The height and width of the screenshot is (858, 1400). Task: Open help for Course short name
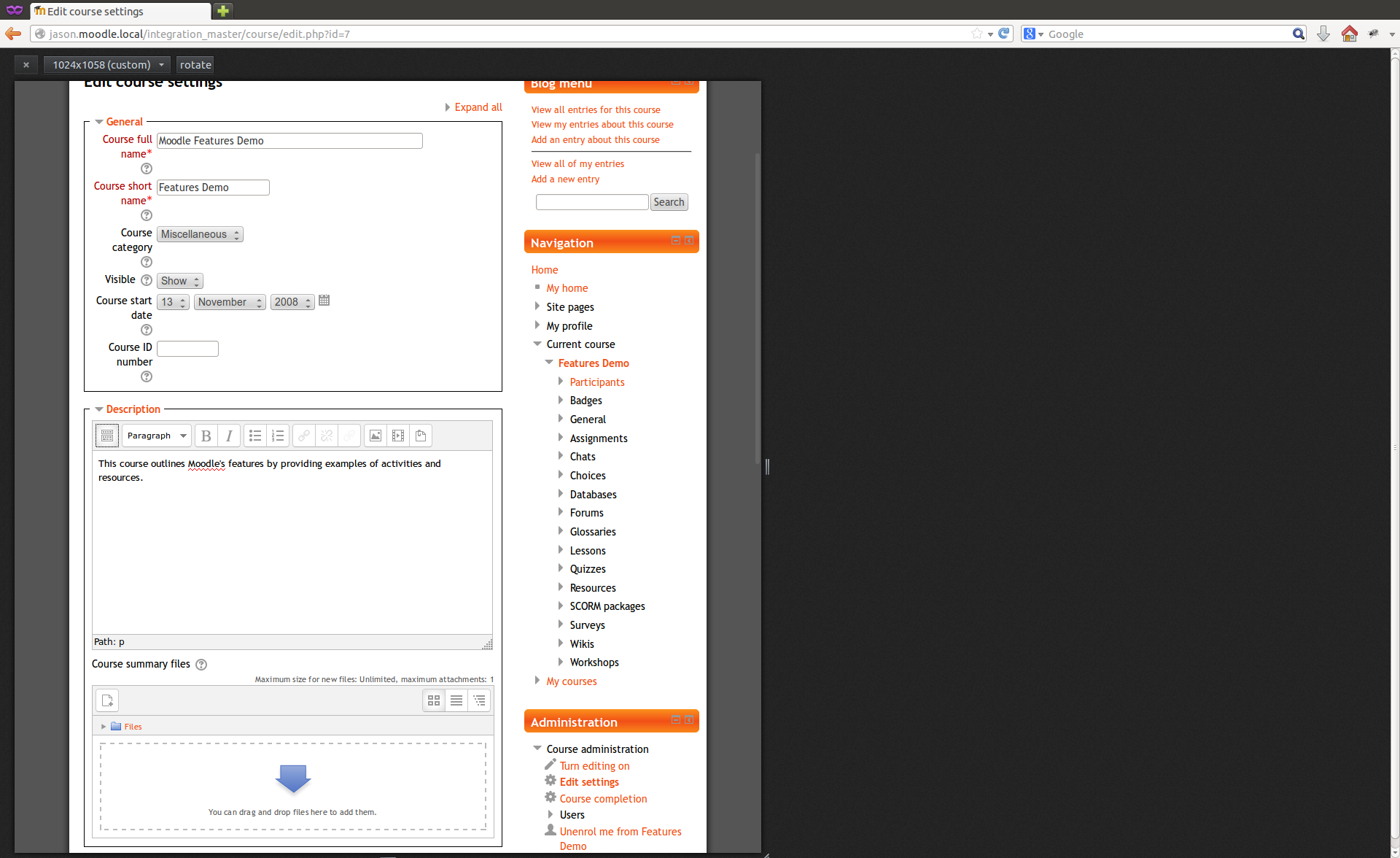(x=147, y=215)
